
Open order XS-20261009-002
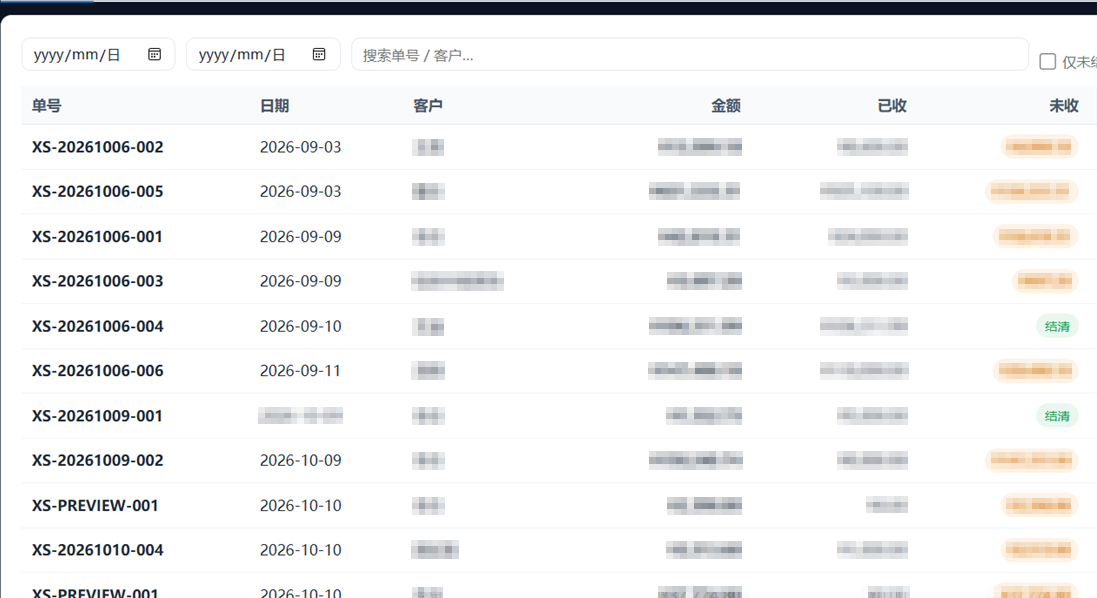[97, 460]
